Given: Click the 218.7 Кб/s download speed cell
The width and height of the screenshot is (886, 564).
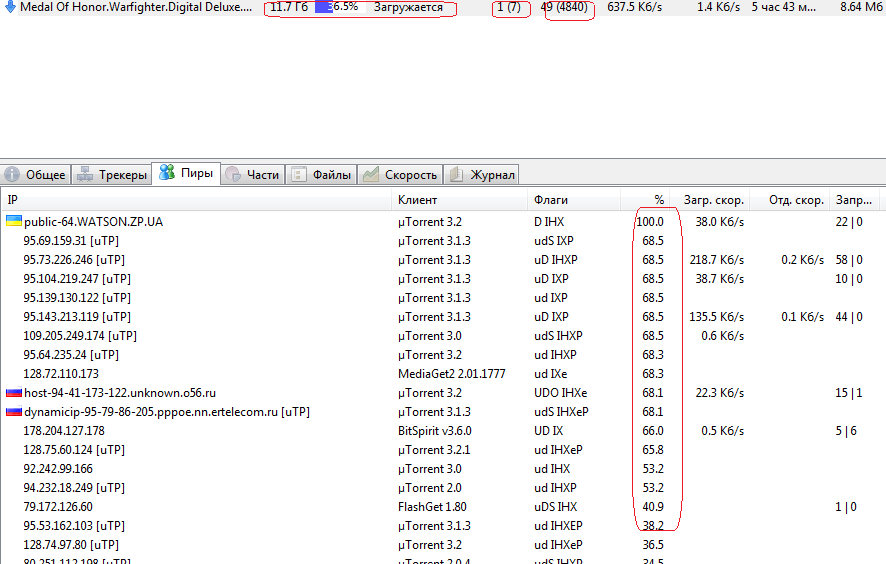Looking at the screenshot, I should [x=716, y=260].
